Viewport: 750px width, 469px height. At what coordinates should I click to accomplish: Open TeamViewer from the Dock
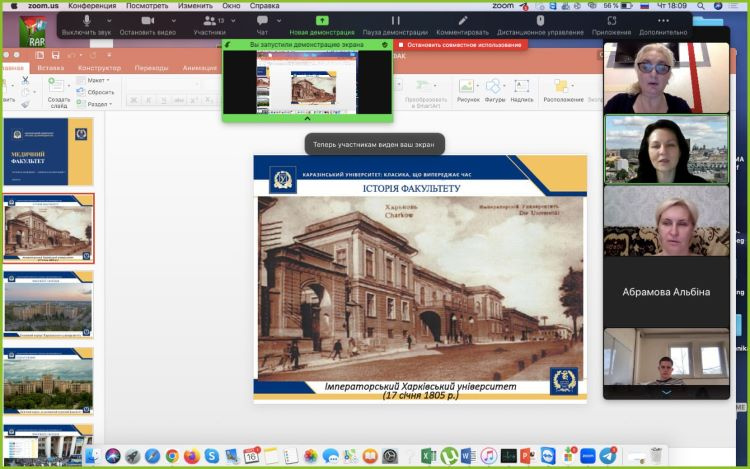pos(548,456)
